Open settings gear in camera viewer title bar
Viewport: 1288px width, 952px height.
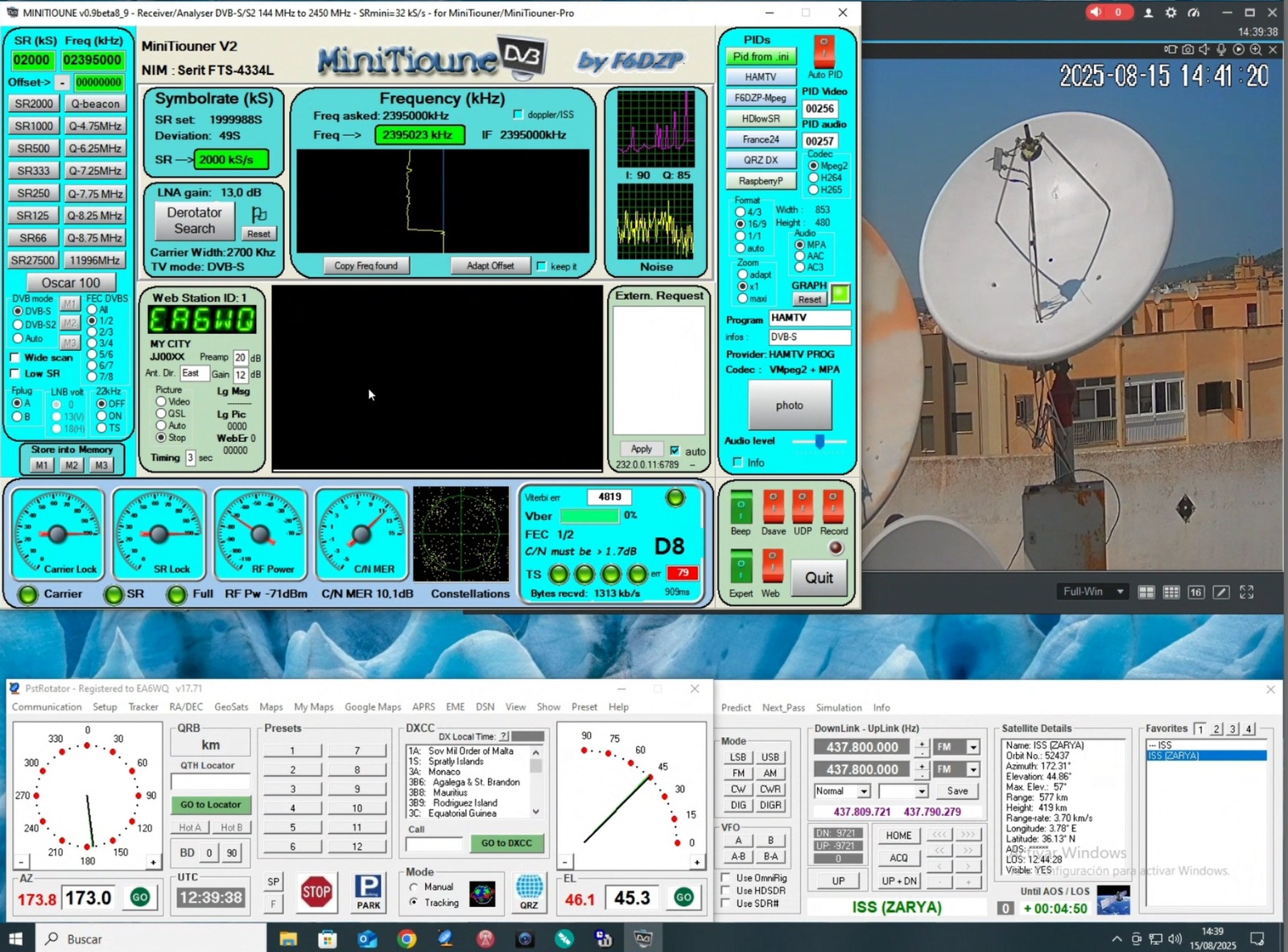tap(1170, 13)
